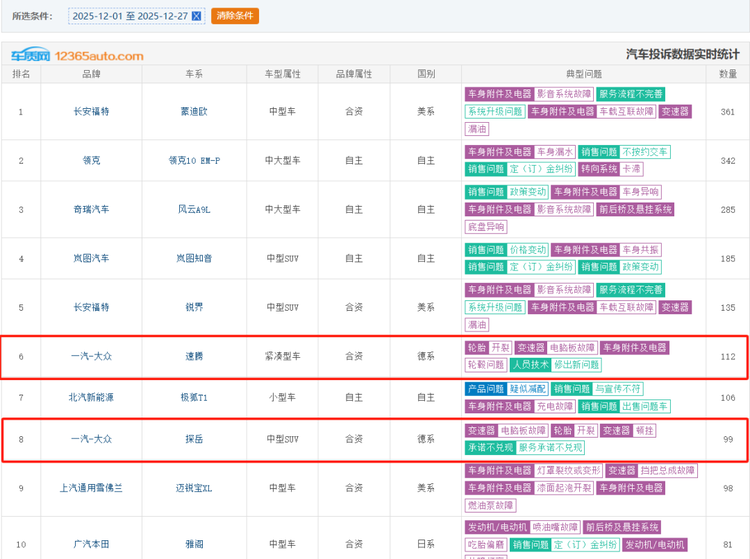Open the 风云A9L car series
Image resolution: width=750 pixels, height=559 pixels.
click(194, 209)
